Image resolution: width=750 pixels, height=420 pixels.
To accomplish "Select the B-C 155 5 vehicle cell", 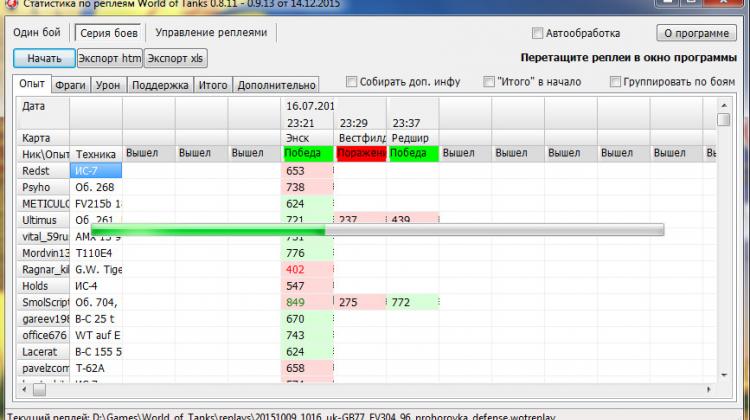I will point(96,352).
